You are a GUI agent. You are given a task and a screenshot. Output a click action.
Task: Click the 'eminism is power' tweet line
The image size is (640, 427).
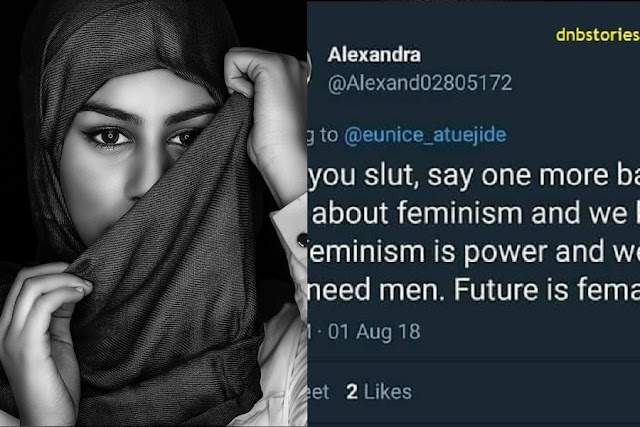pos(473,251)
